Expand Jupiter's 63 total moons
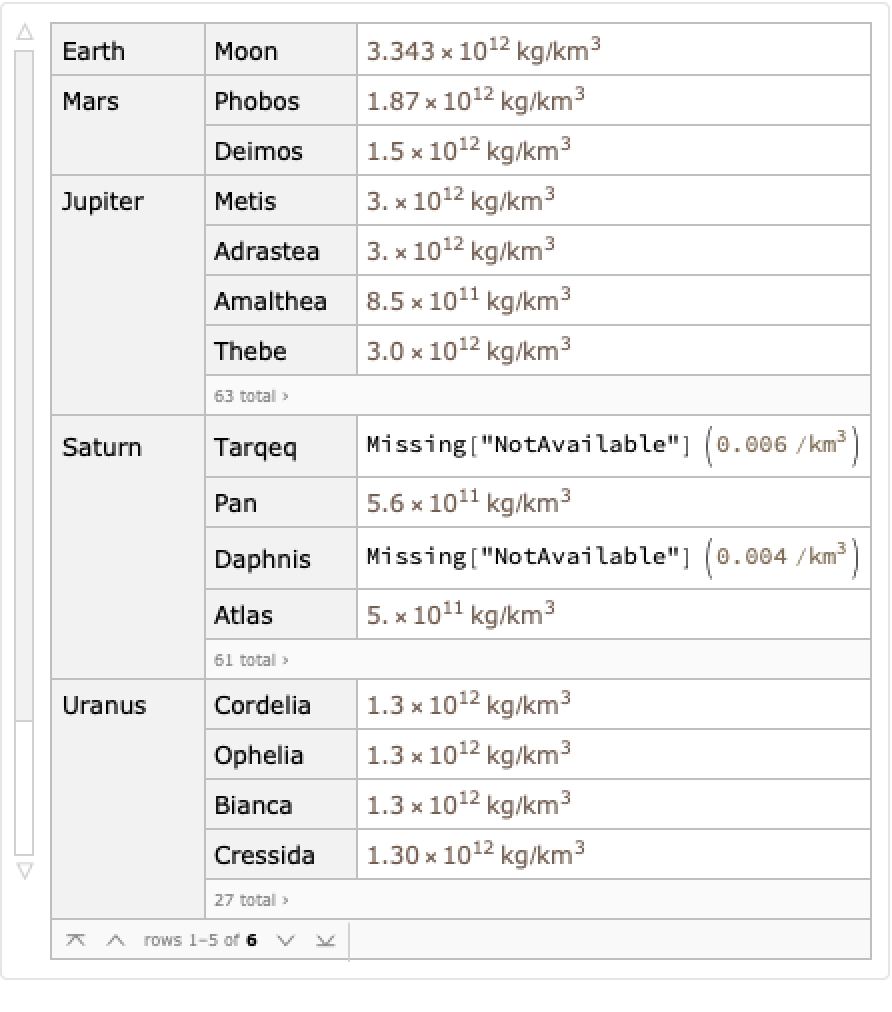892x1012 pixels. tap(251, 396)
